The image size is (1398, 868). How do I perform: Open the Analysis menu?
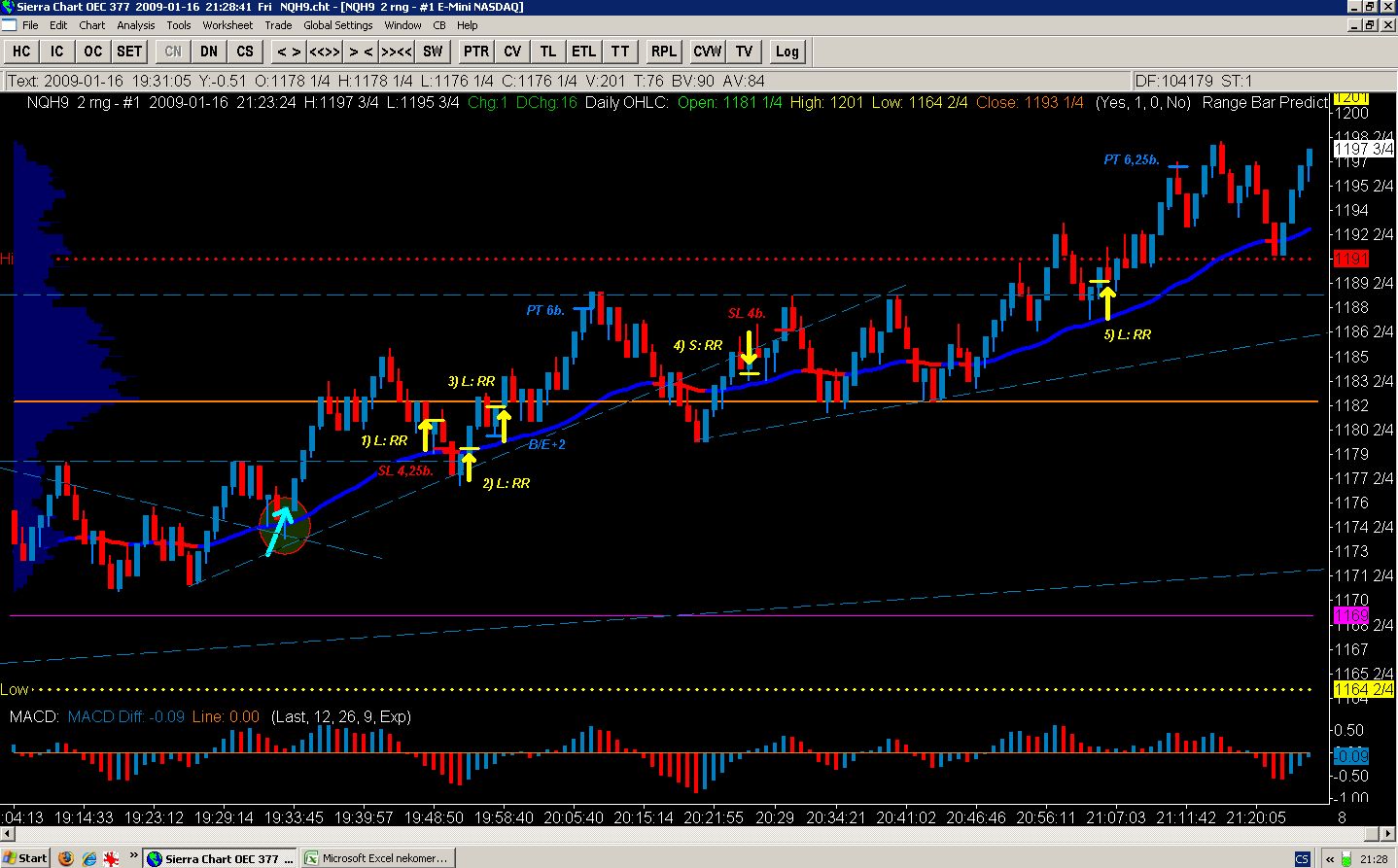[136, 25]
